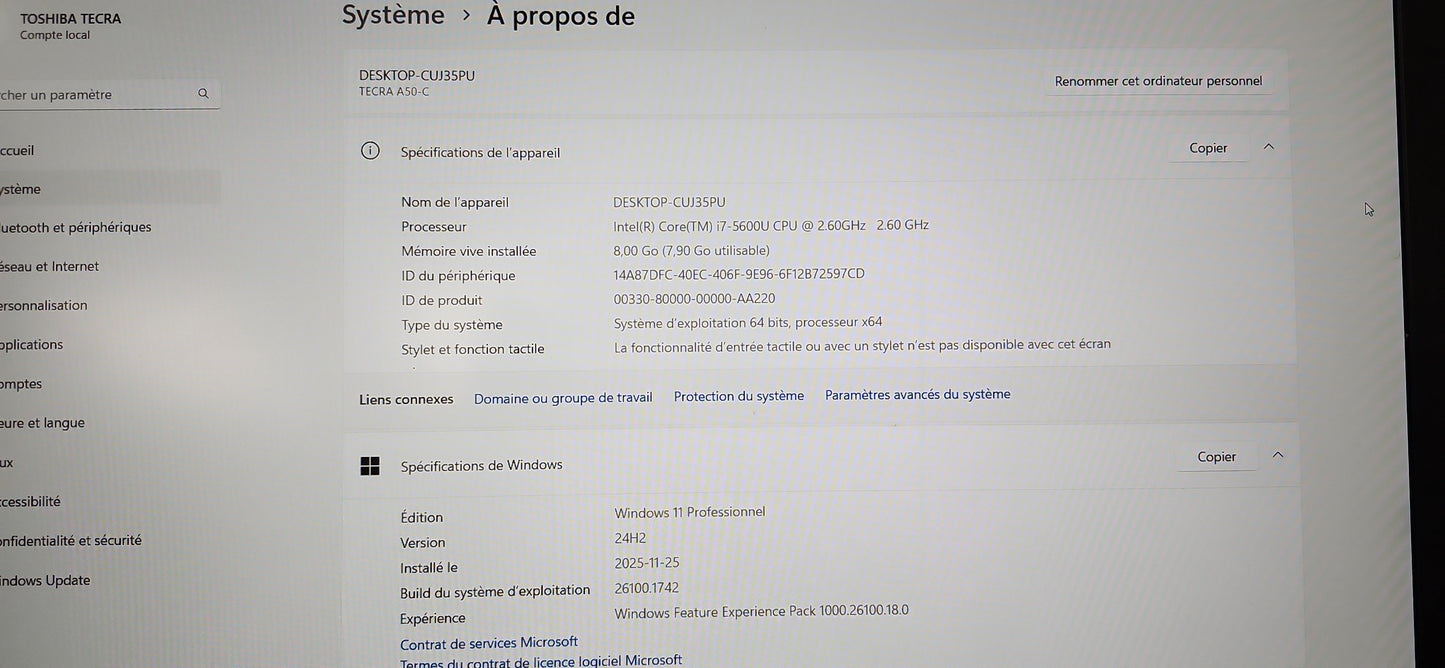Image resolution: width=1445 pixels, height=668 pixels.
Task: Open Windows Update in the sidebar
Action: [x=45, y=580]
